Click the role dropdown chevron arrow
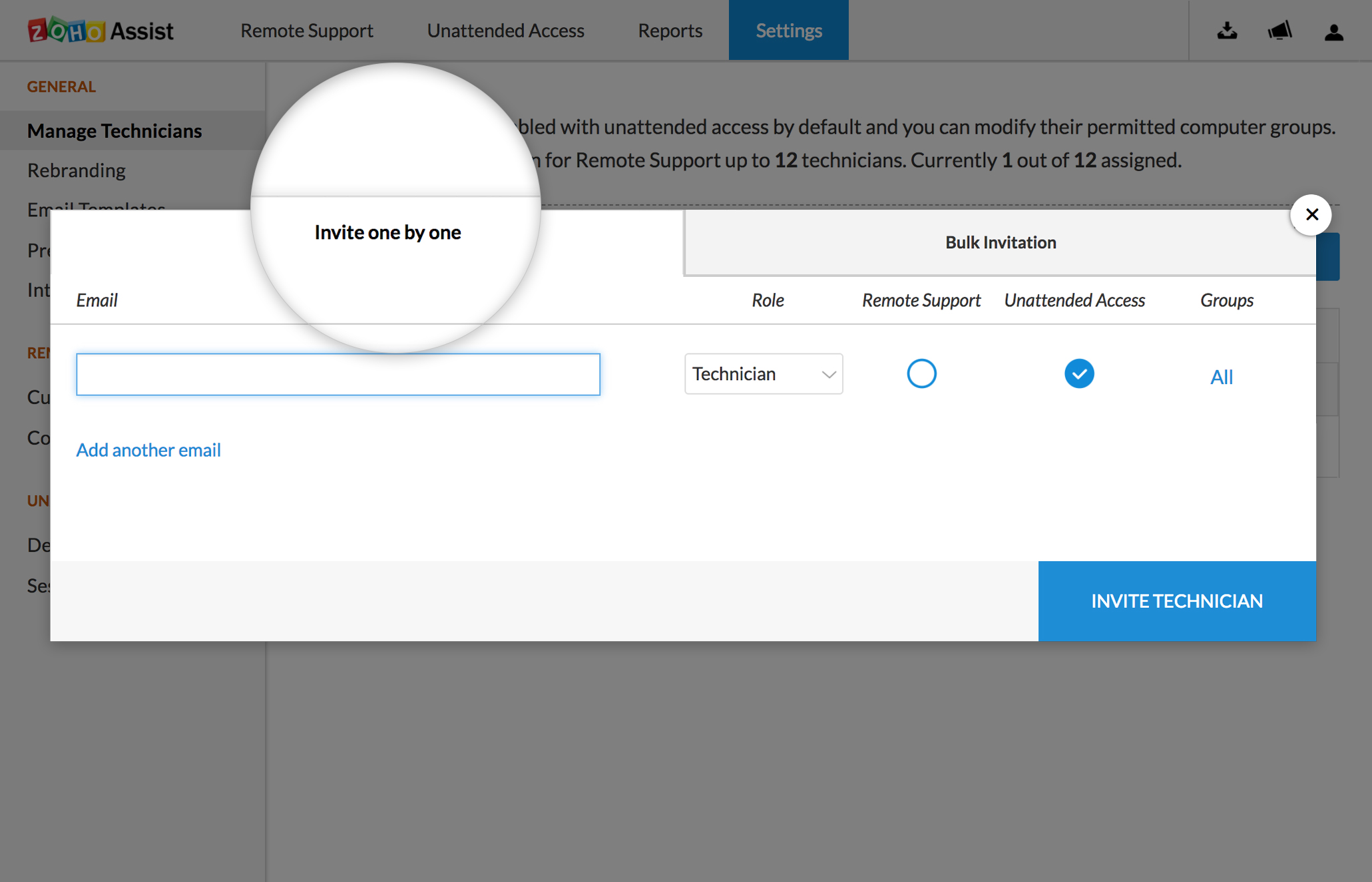1372x882 pixels. tap(828, 374)
